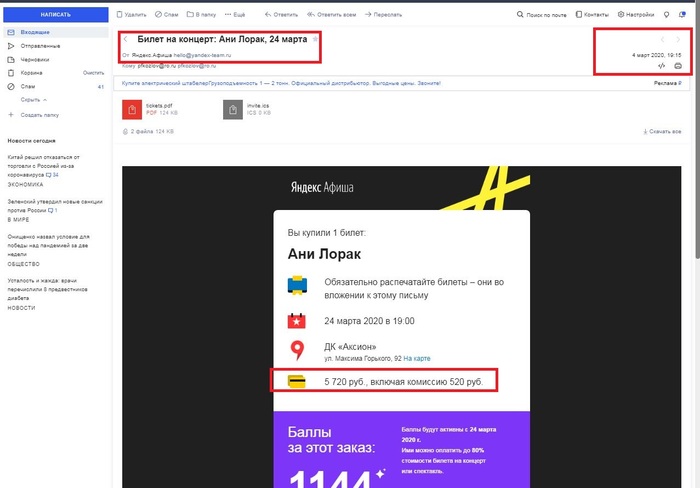700x488 pixels.
Task: Click sender address hello@yandex-team.ru
Action: click(x=202, y=55)
